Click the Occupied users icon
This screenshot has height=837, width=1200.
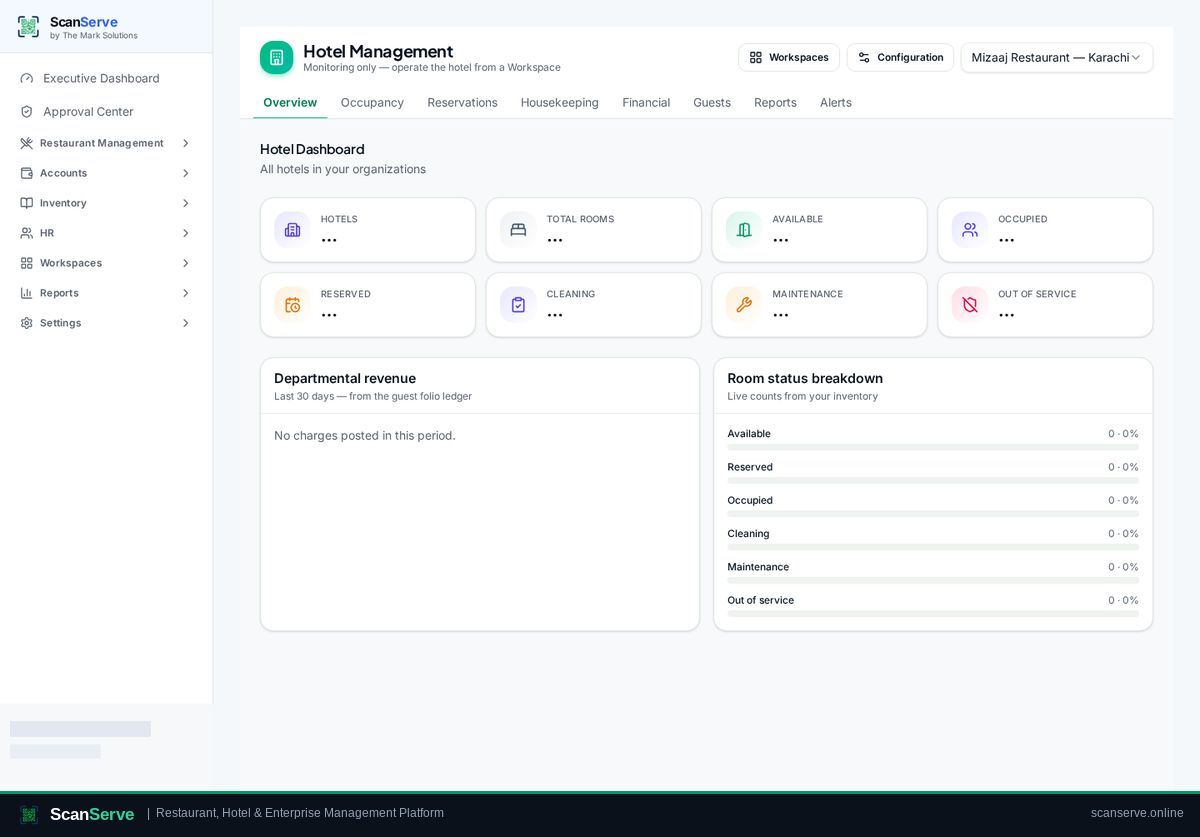point(970,229)
